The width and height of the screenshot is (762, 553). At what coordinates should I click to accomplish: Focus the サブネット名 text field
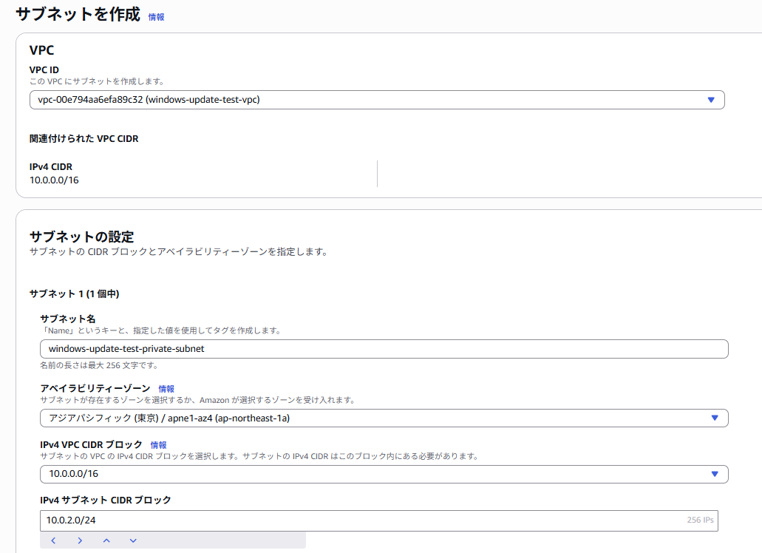[x=383, y=349]
